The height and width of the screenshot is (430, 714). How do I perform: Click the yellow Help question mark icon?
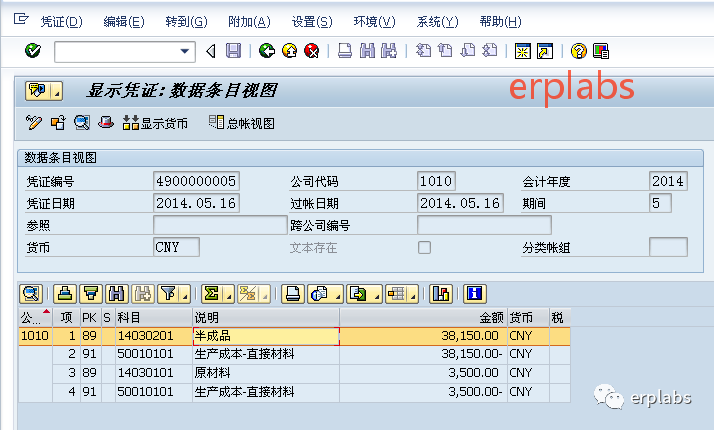pos(578,51)
